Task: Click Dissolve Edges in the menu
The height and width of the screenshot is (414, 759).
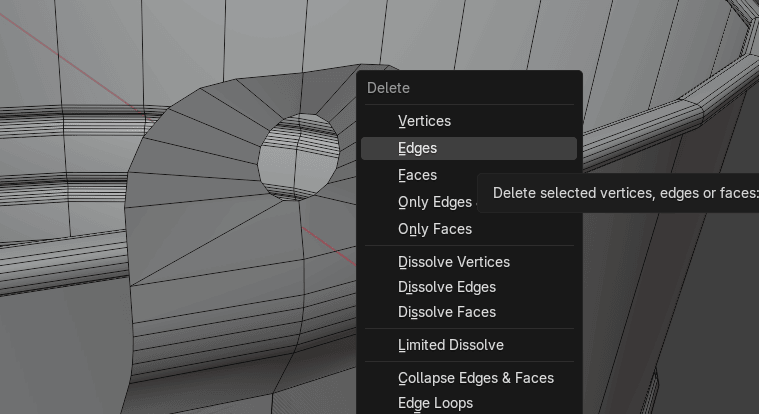Action: coord(446,287)
